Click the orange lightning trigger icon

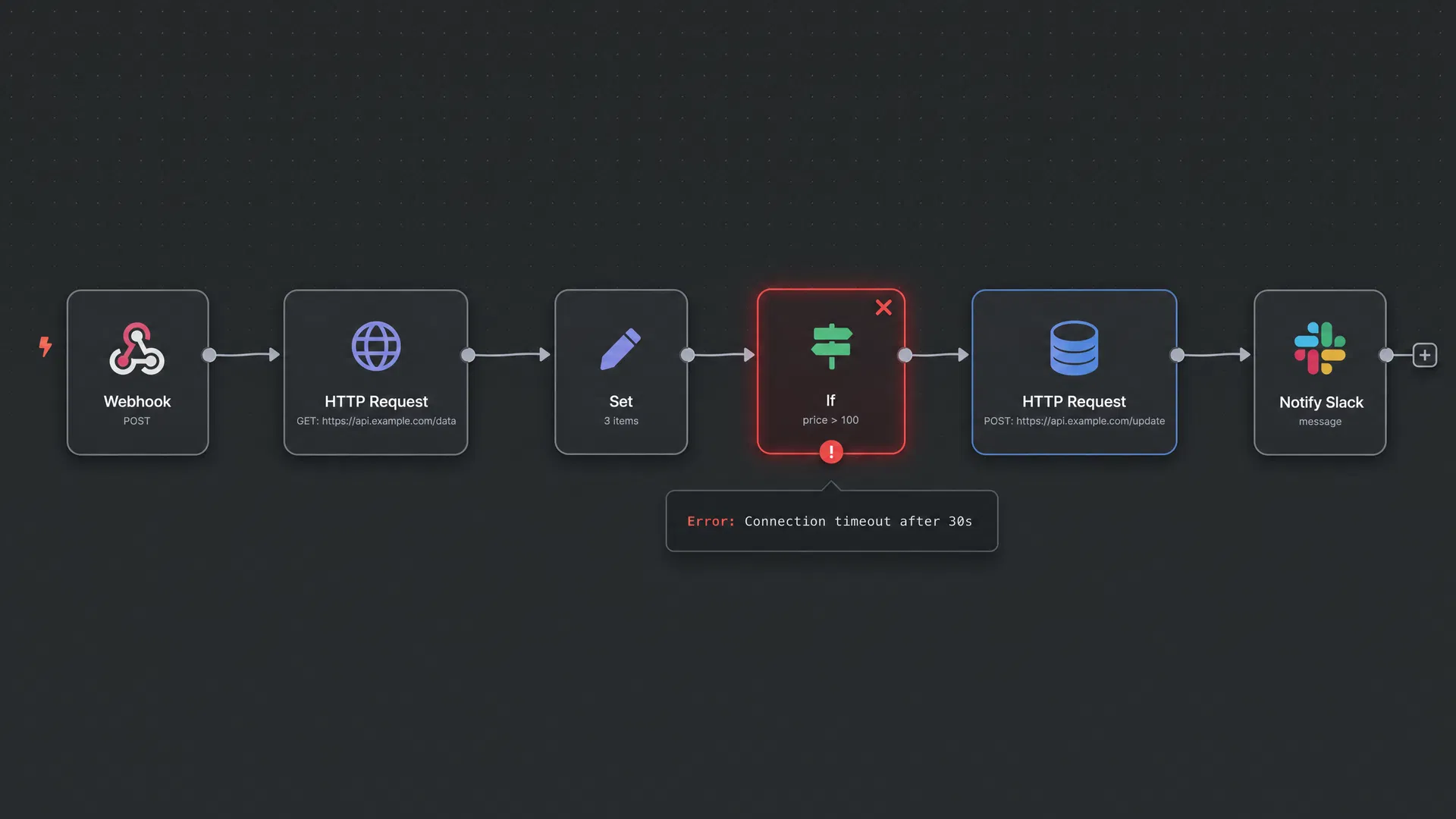[x=45, y=347]
